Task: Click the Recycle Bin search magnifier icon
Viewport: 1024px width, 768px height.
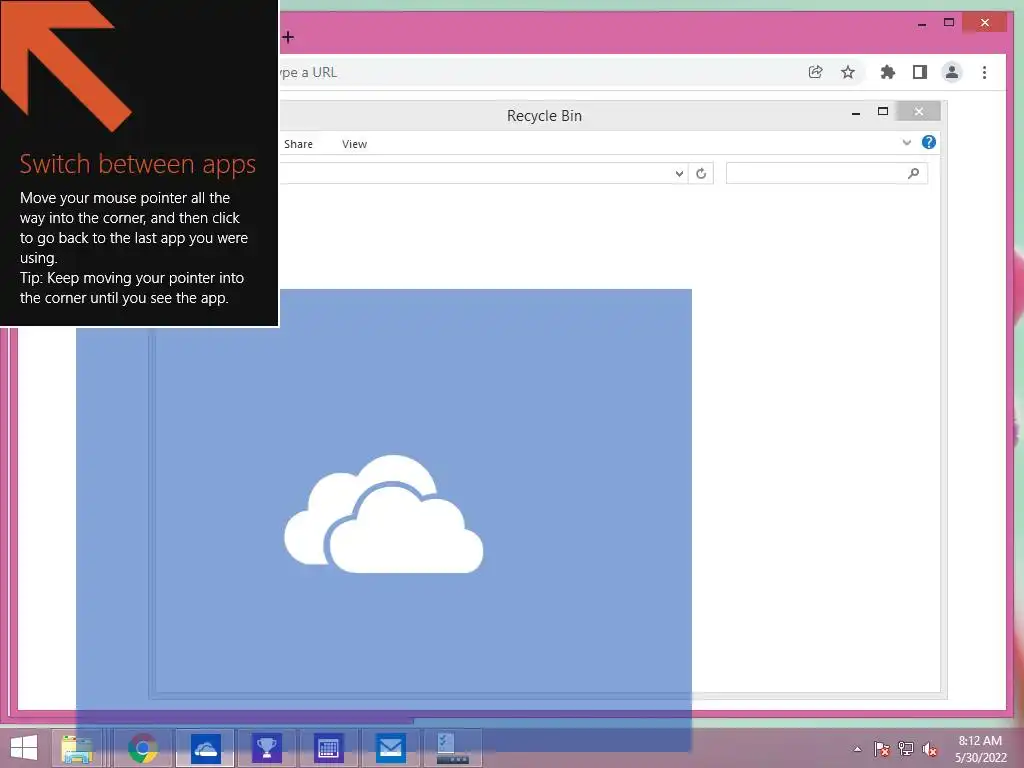Action: tap(914, 173)
